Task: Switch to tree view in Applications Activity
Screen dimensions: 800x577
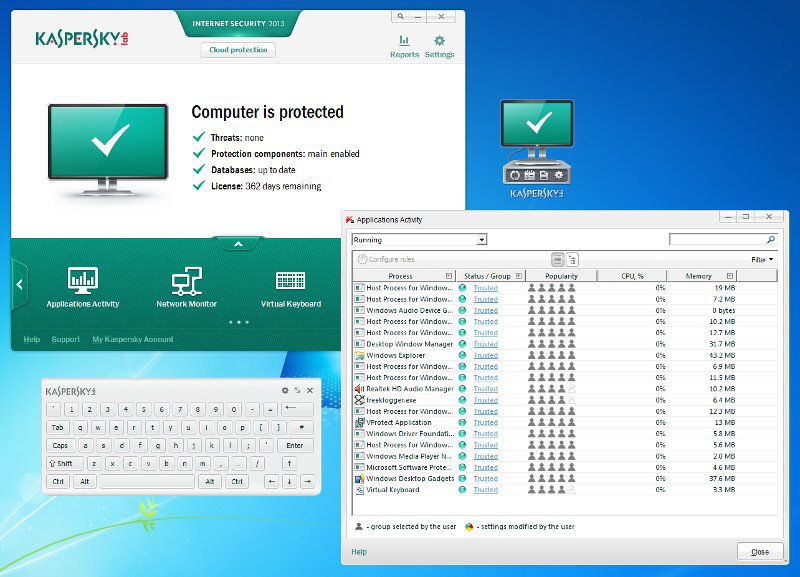Action: pos(572,260)
